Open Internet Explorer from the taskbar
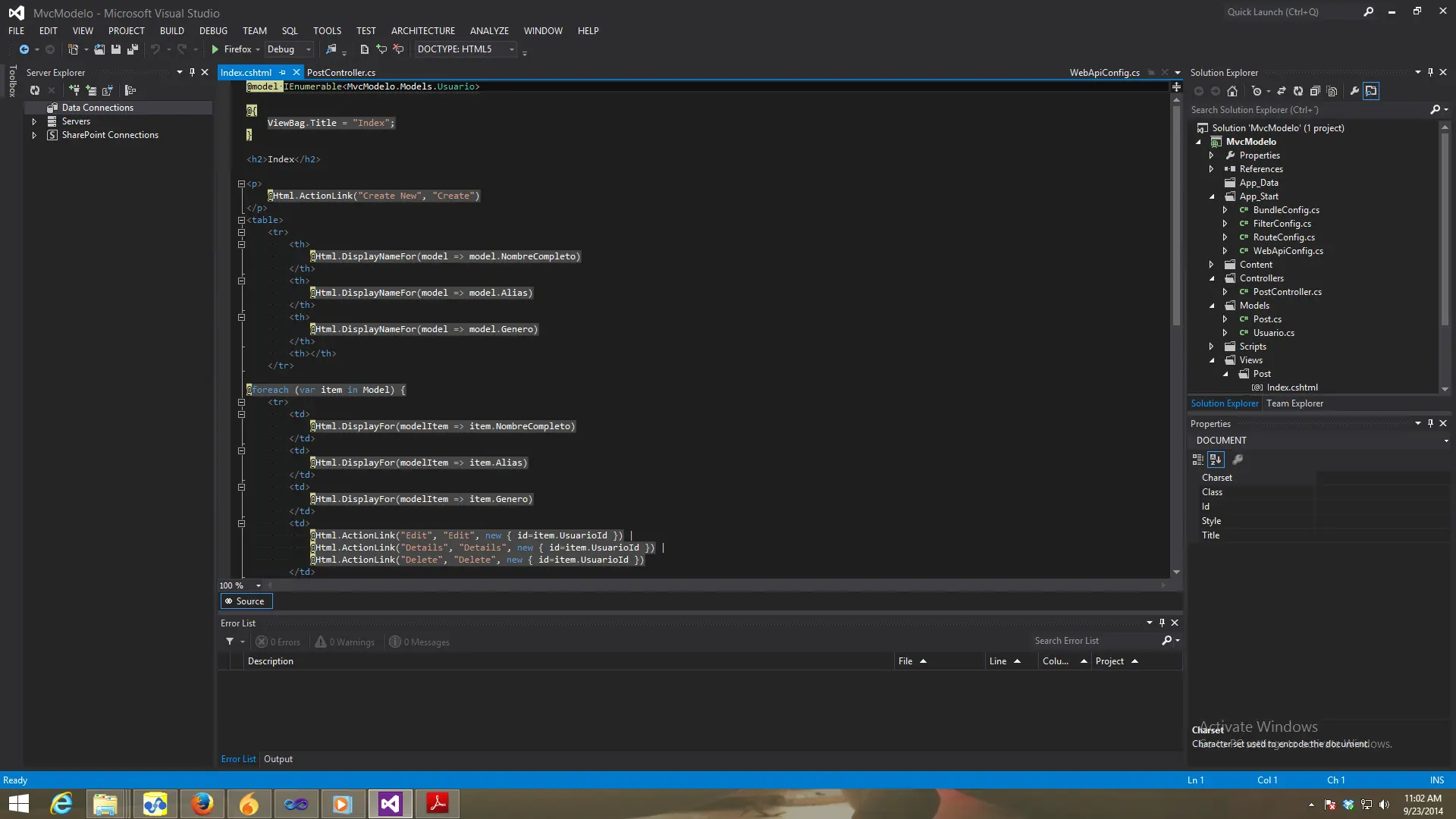This screenshot has width=1456, height=819. coord(61,804)
